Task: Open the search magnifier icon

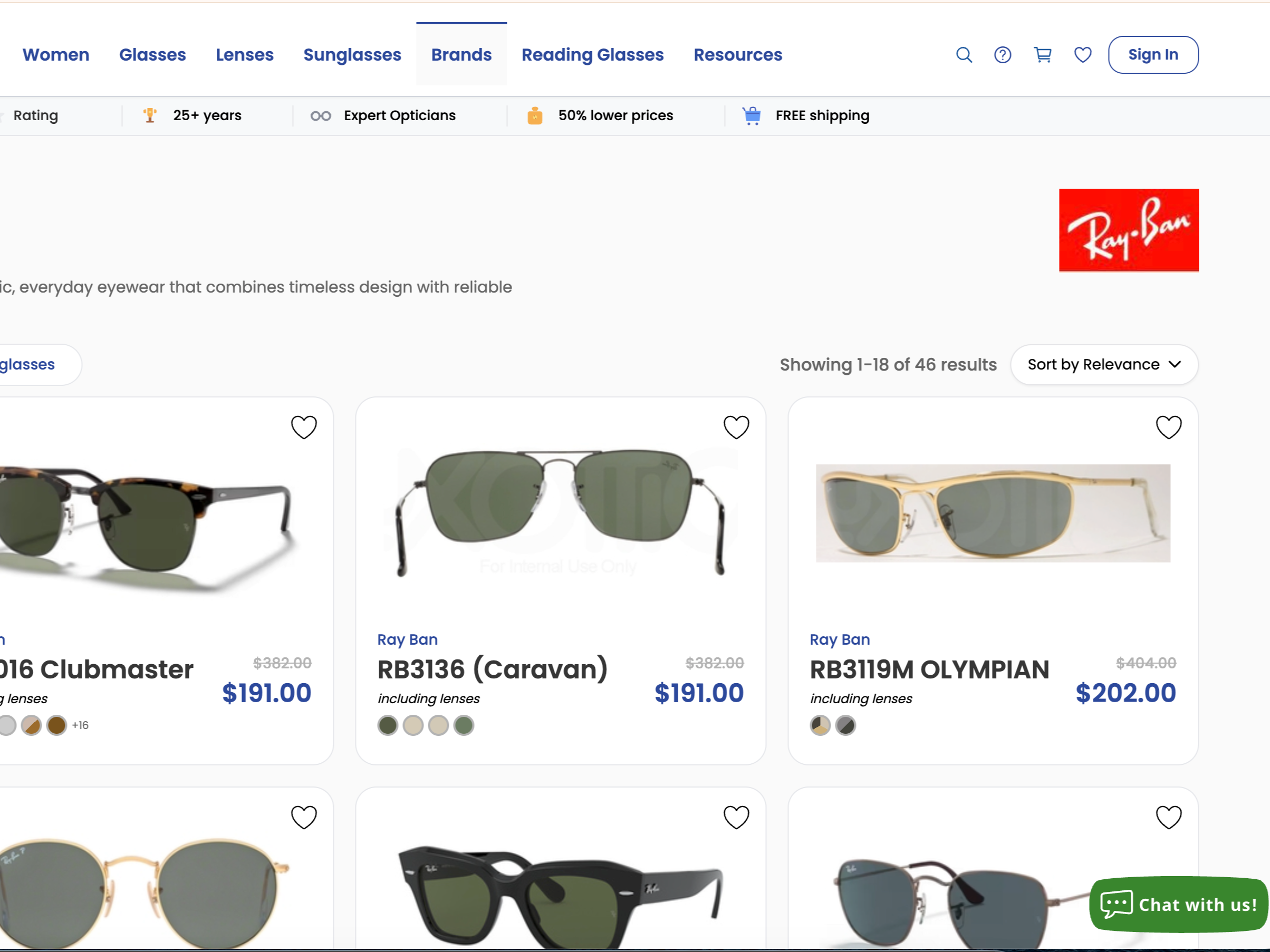Action: (x=964, y=55)
